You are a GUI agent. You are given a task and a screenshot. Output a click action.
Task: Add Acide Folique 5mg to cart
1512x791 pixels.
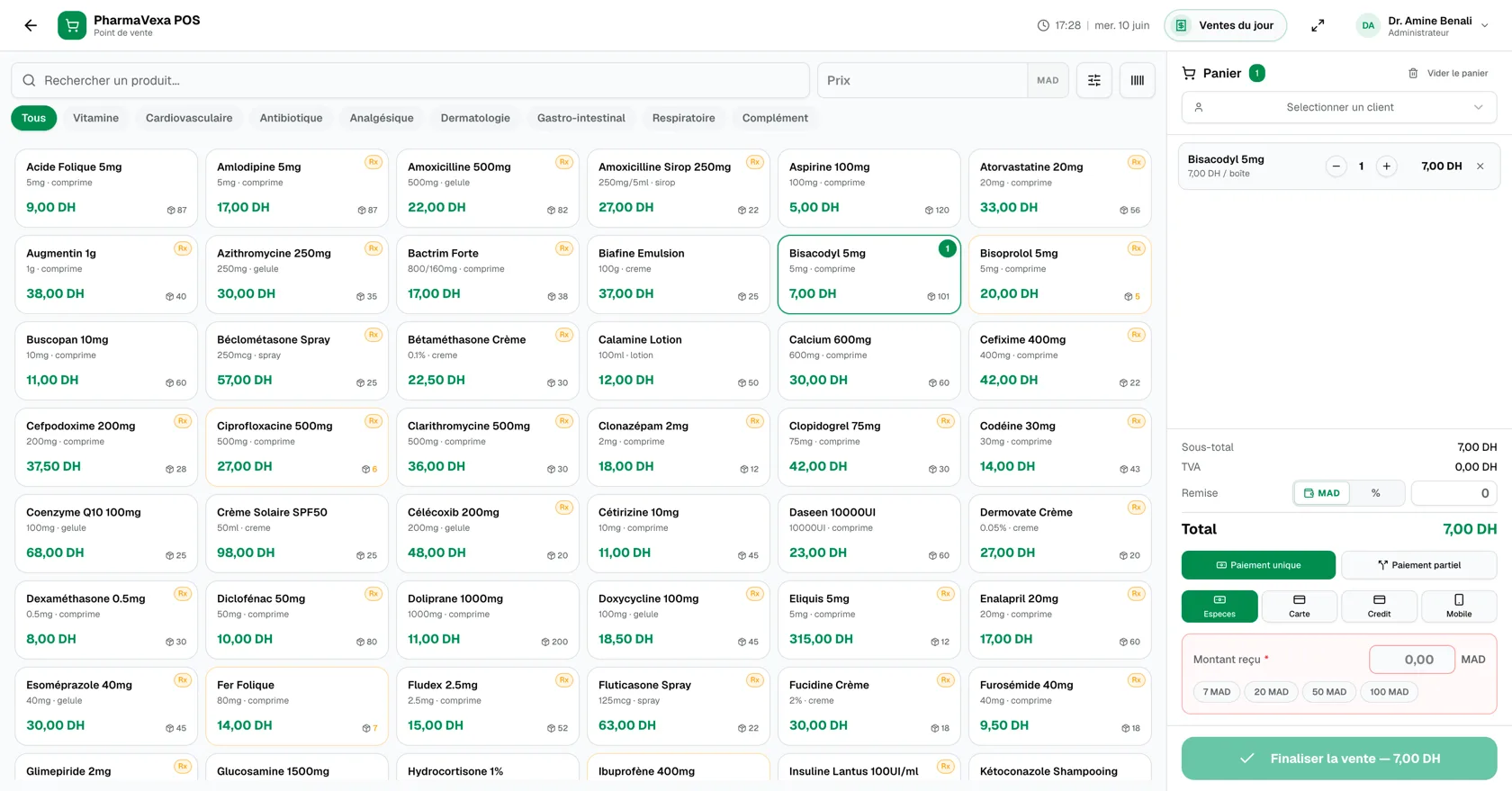tap(106, 188)
